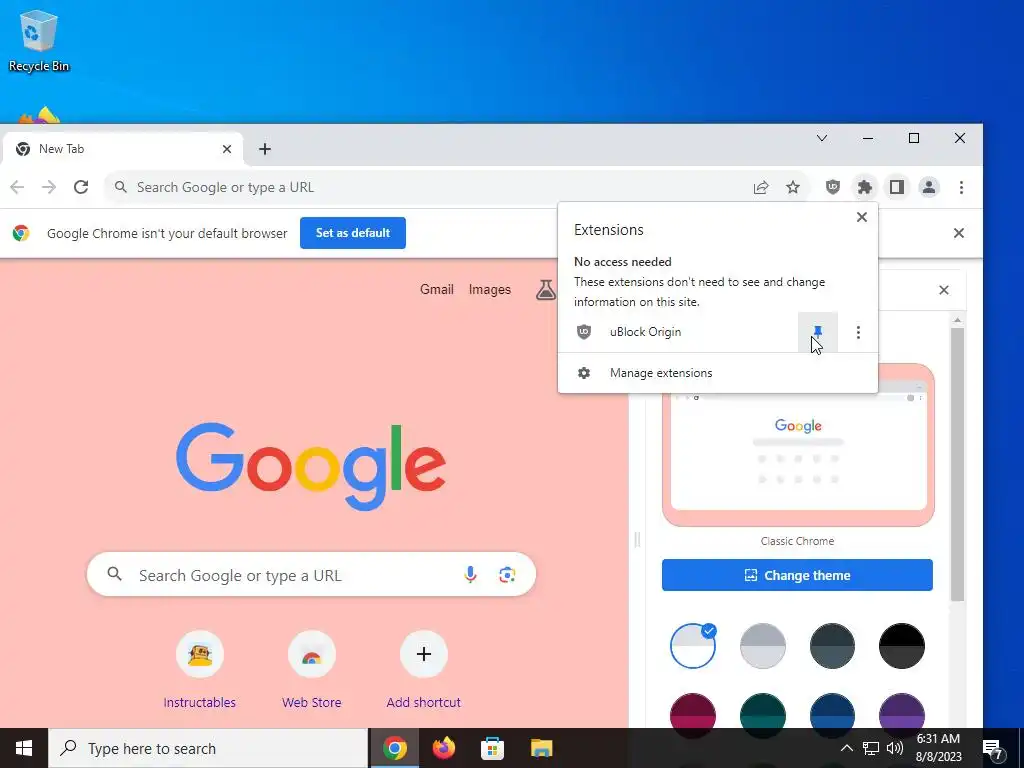Click the share this page icon
This screenshot has width=1024, height=768.
click(761, 187)
